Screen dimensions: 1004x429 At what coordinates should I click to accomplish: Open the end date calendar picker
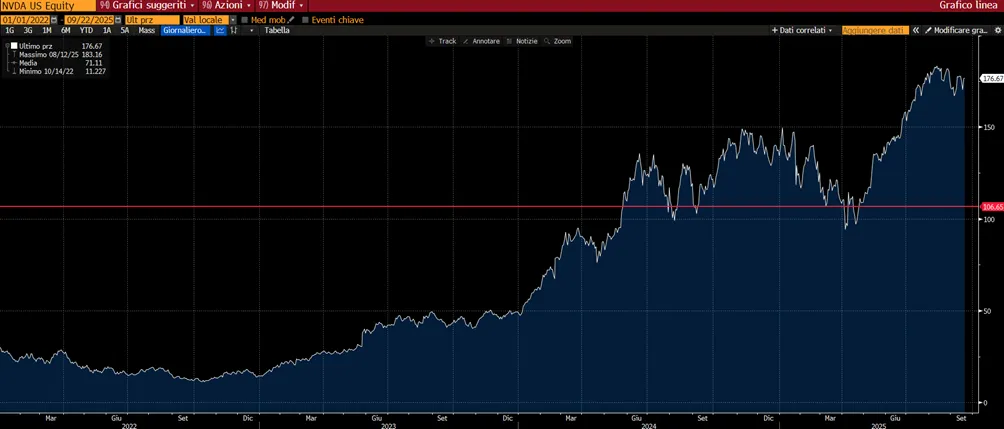tap(118, 20)
